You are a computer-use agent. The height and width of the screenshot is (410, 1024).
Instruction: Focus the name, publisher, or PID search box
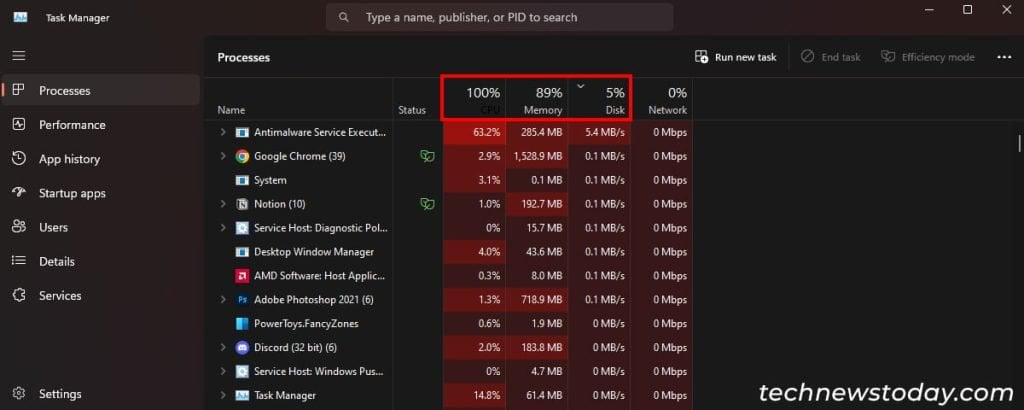[500, 17]
